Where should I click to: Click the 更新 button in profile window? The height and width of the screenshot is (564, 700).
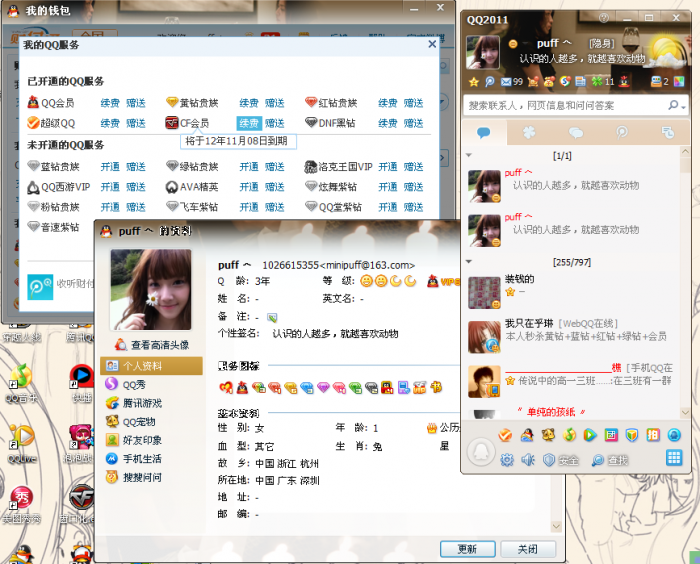click(467, 549)
